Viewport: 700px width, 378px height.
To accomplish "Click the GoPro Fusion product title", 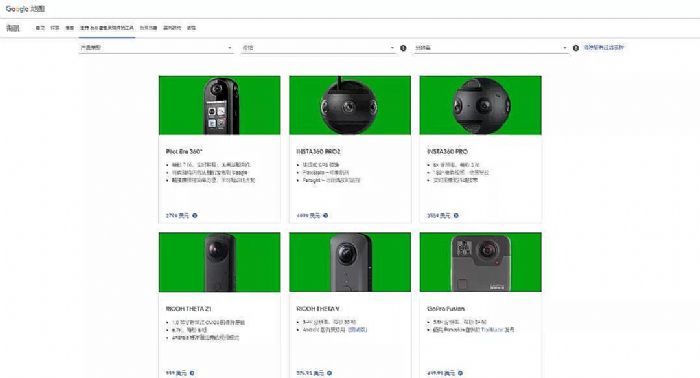I will pyautogui.click(x=446, y=309).
